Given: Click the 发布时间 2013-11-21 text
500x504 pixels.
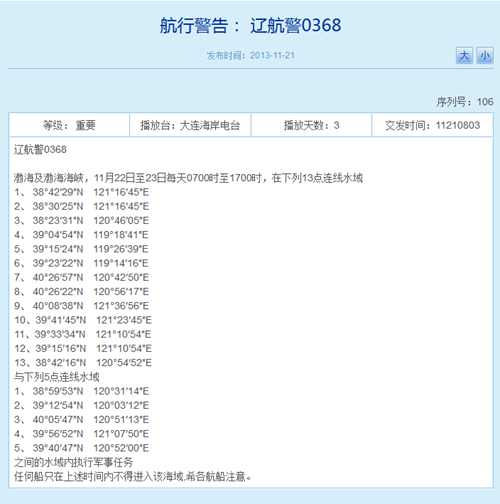Looking at the screenshot, I should [250, 55].
